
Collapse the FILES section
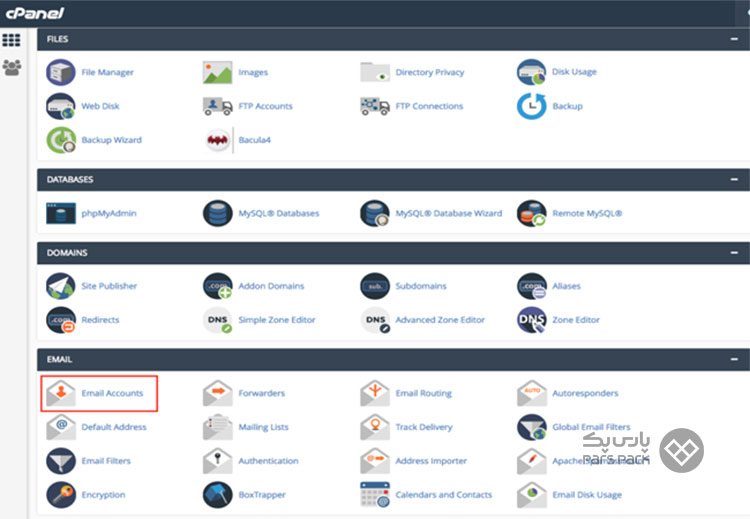734,39
